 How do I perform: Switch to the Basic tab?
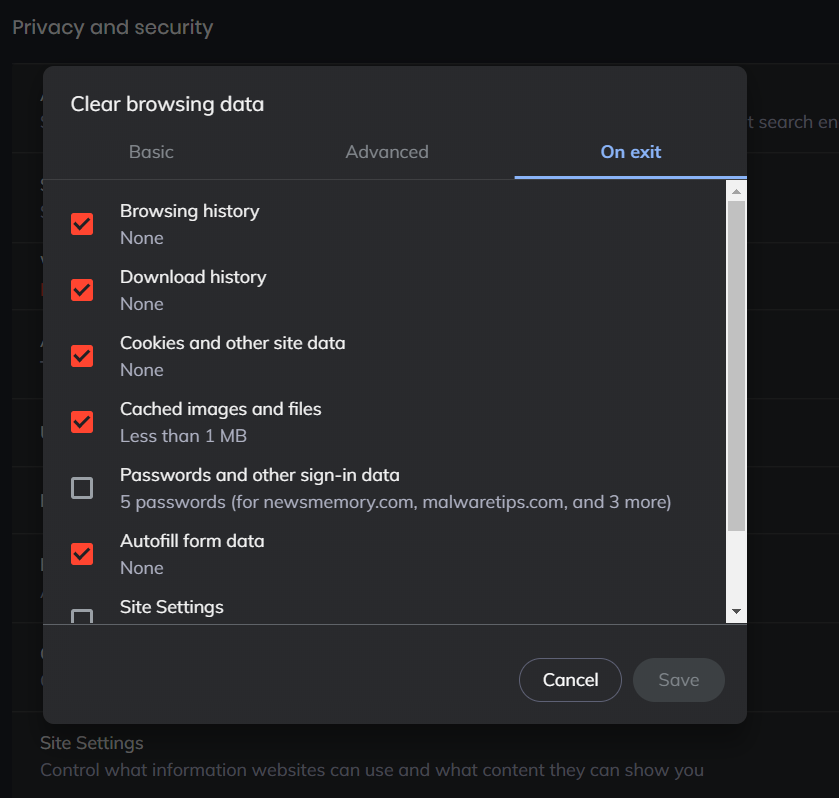pos(151,152)
